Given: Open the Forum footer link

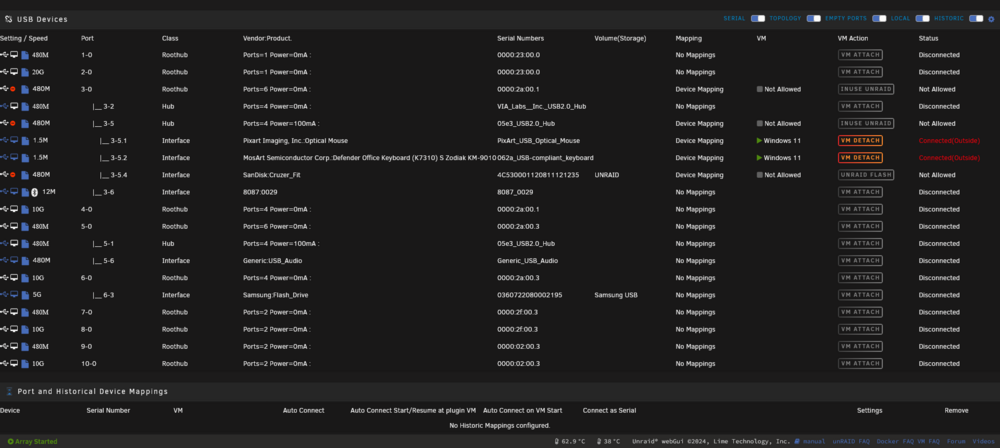Looking at the screenshot, I should point(956,442).
